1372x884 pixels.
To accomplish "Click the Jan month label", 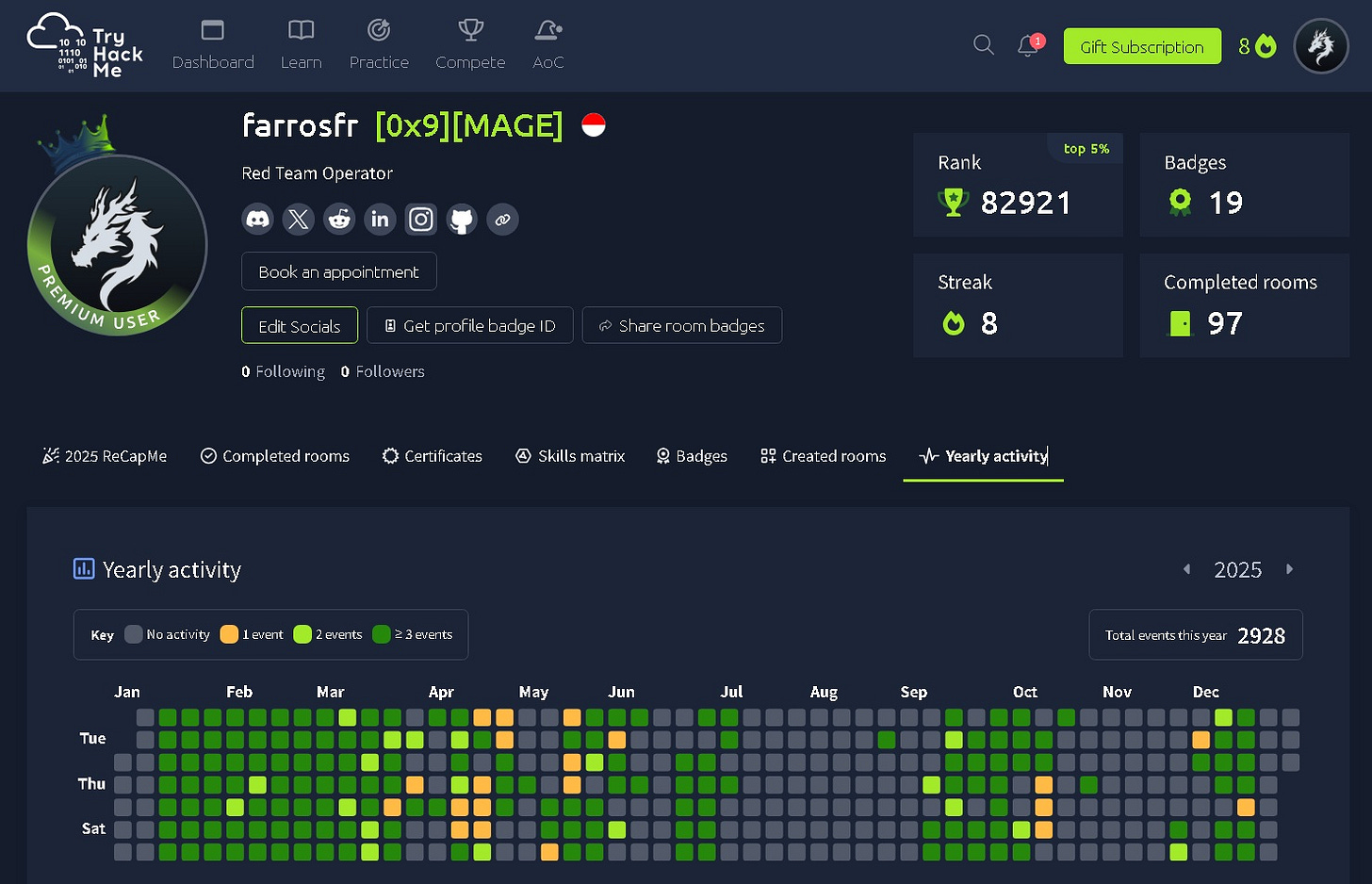I will 127,692.
